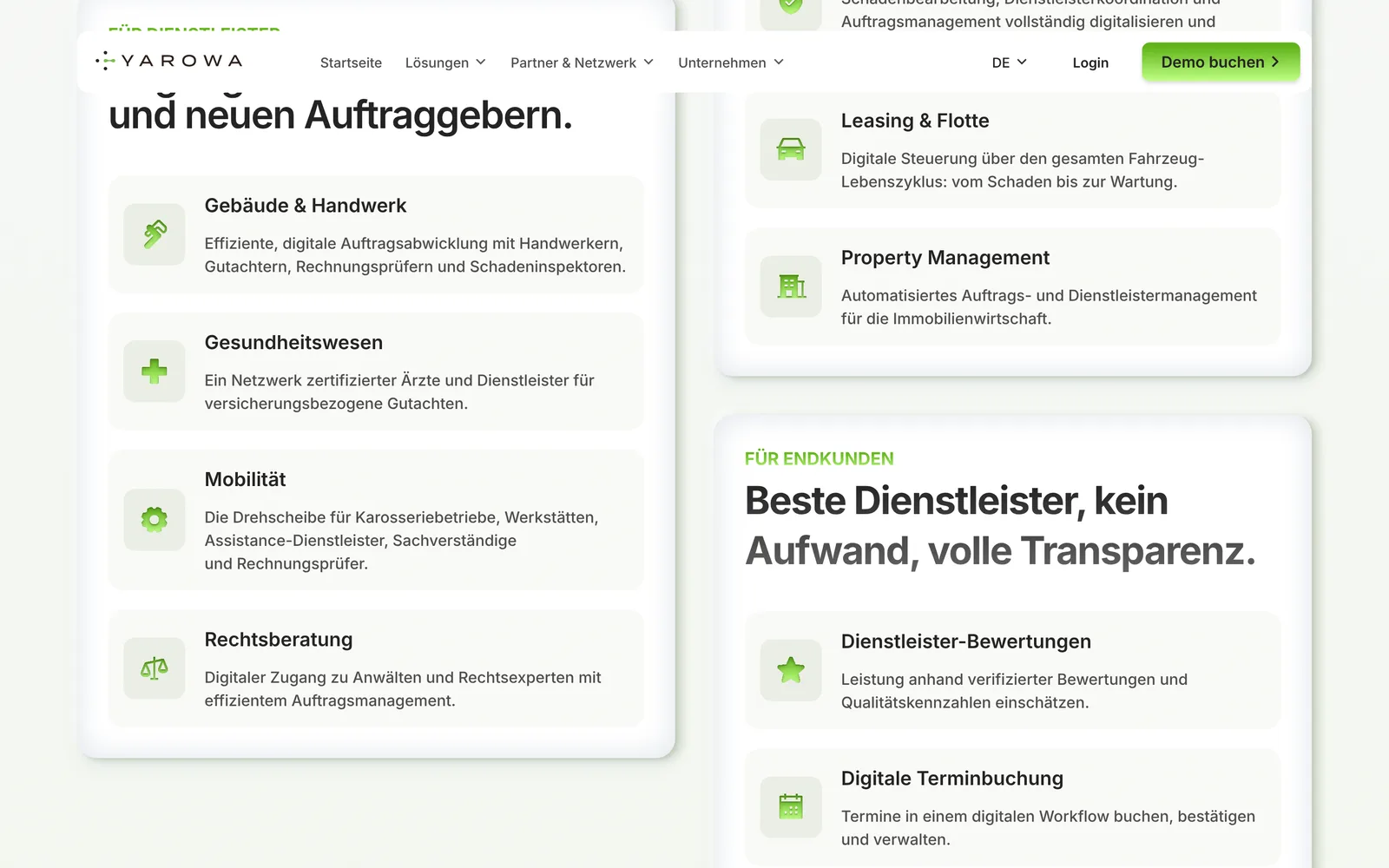This screenshot has height=868, width=1389.
Task: Click the text 'Digitale Steuerung über den gesamten Fahrzeug-'
Action: tap(1023, 159)
